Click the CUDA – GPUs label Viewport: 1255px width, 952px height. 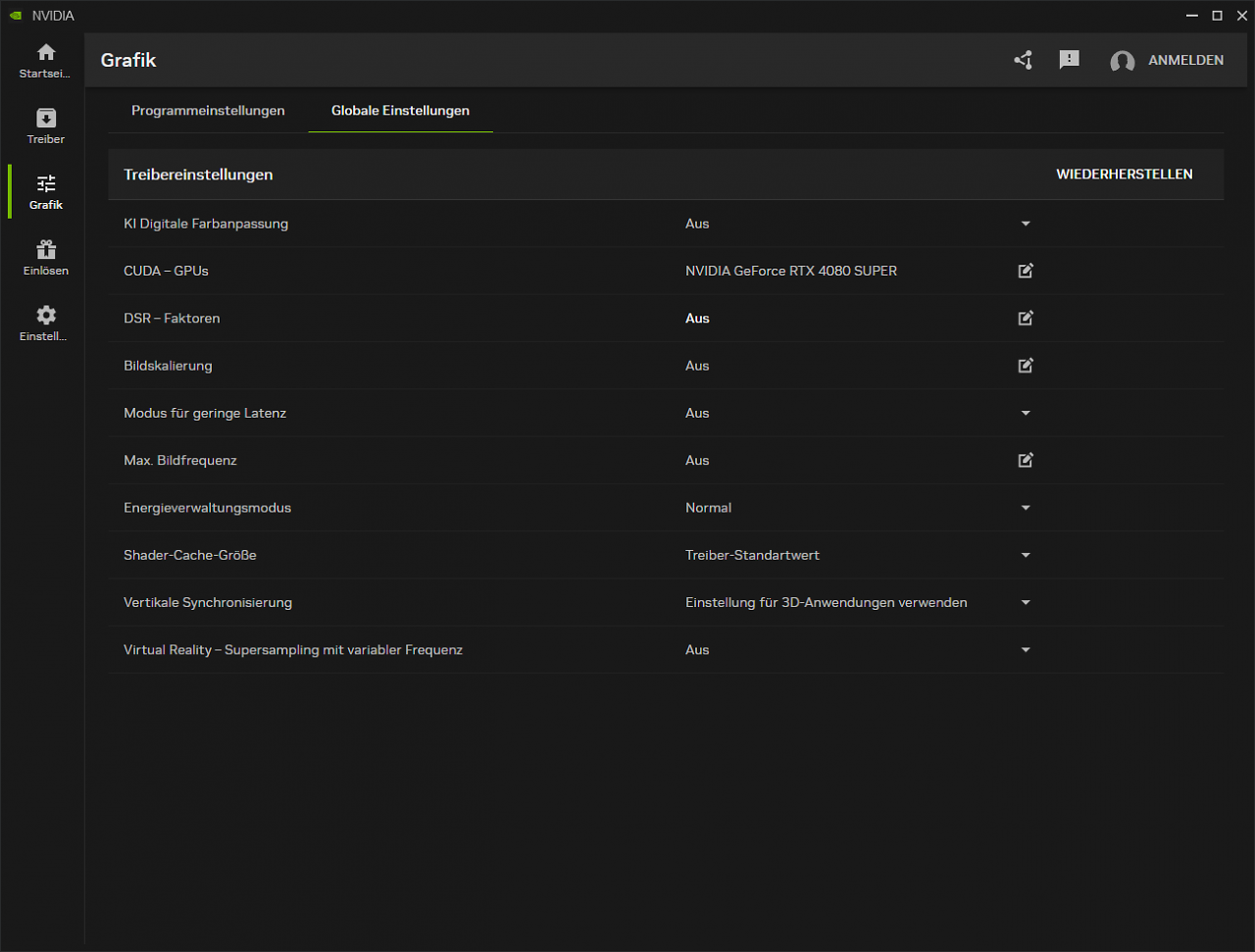tap(166, 271)
